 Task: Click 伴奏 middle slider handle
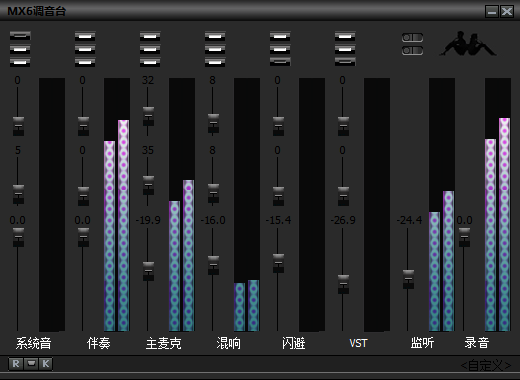pos(83,196)
